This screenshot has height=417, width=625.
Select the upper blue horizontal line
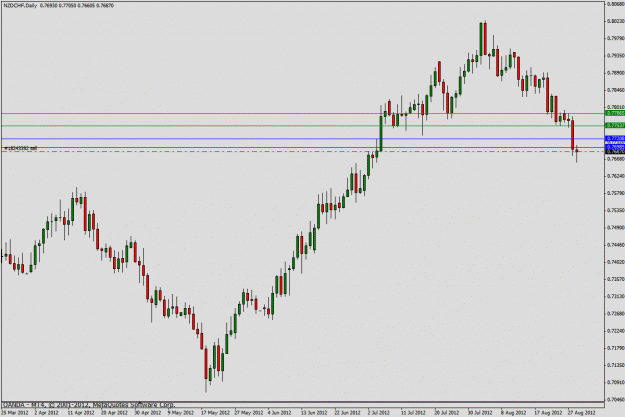click(303, 139)
